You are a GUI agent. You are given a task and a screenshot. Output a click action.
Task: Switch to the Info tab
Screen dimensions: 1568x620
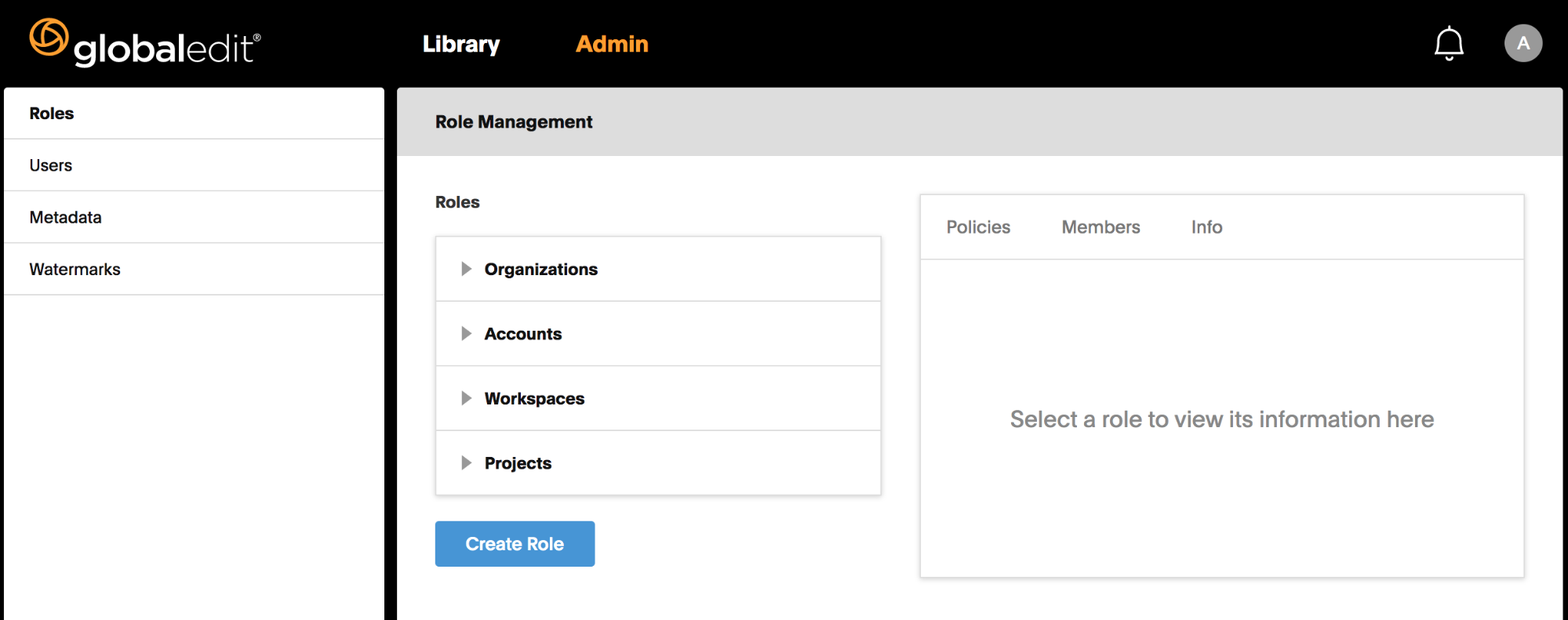tap(1206, 227)
